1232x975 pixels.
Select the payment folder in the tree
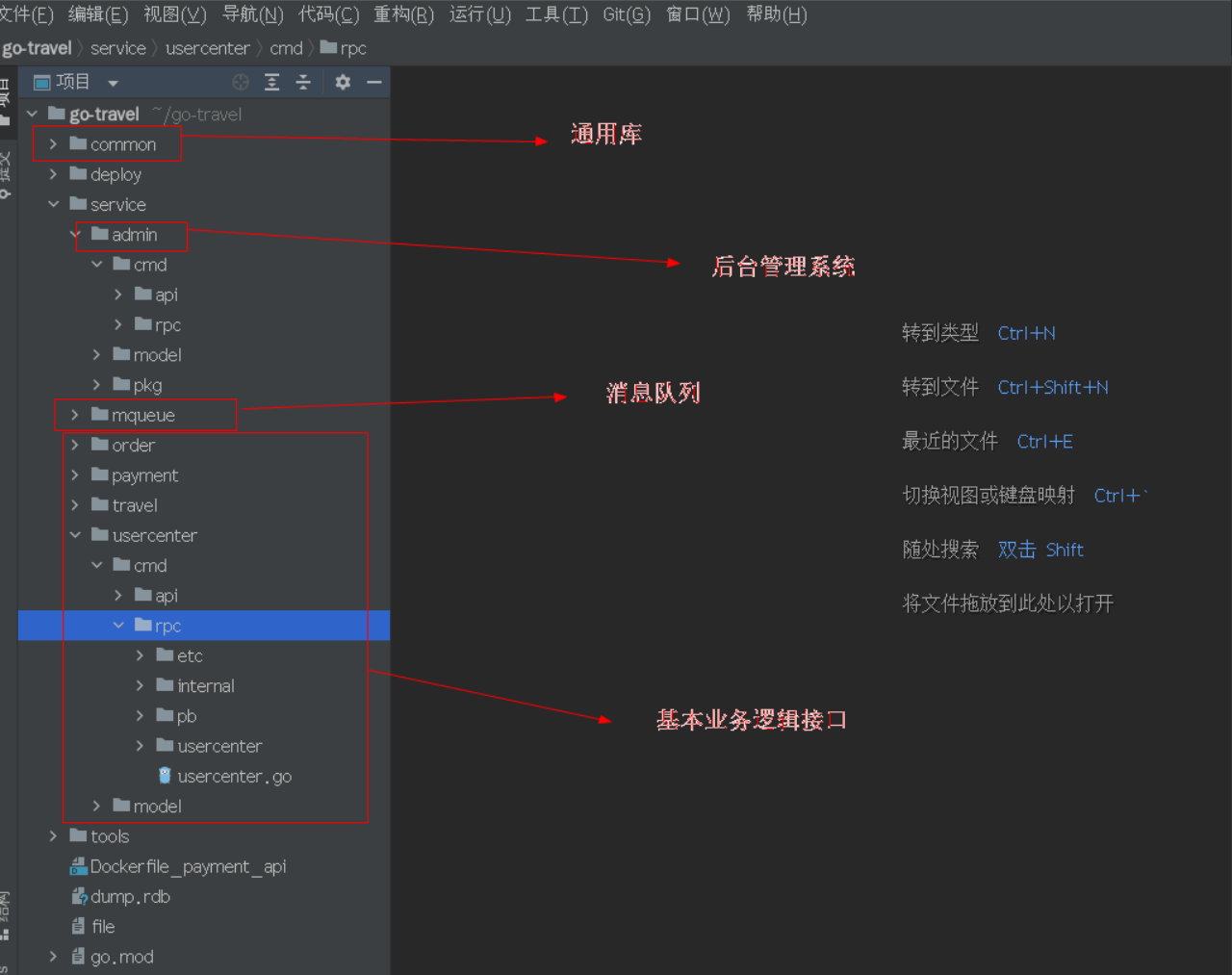(x=142, y=475)
